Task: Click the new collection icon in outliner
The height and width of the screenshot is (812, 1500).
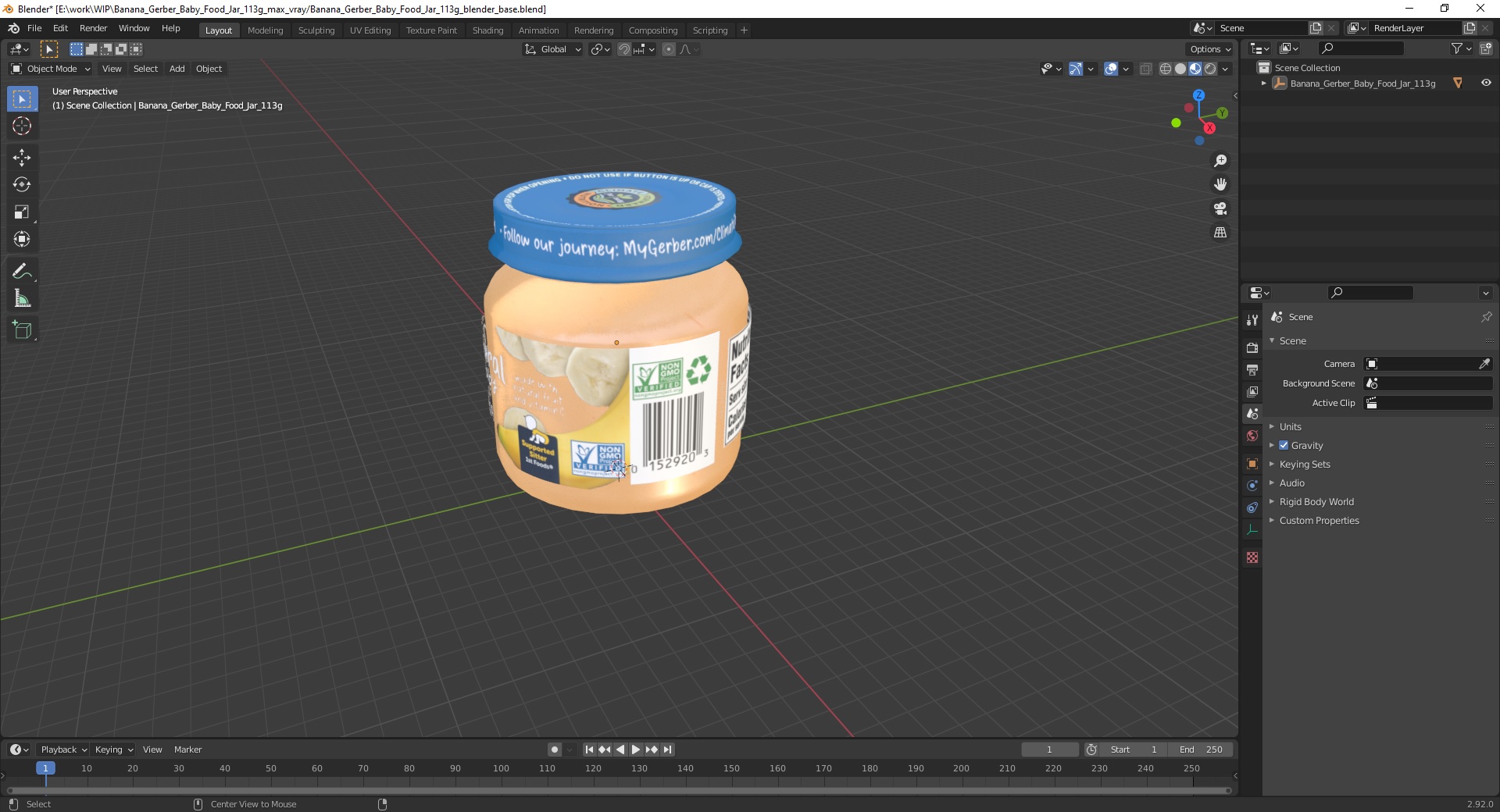Action: (1486, 48)
